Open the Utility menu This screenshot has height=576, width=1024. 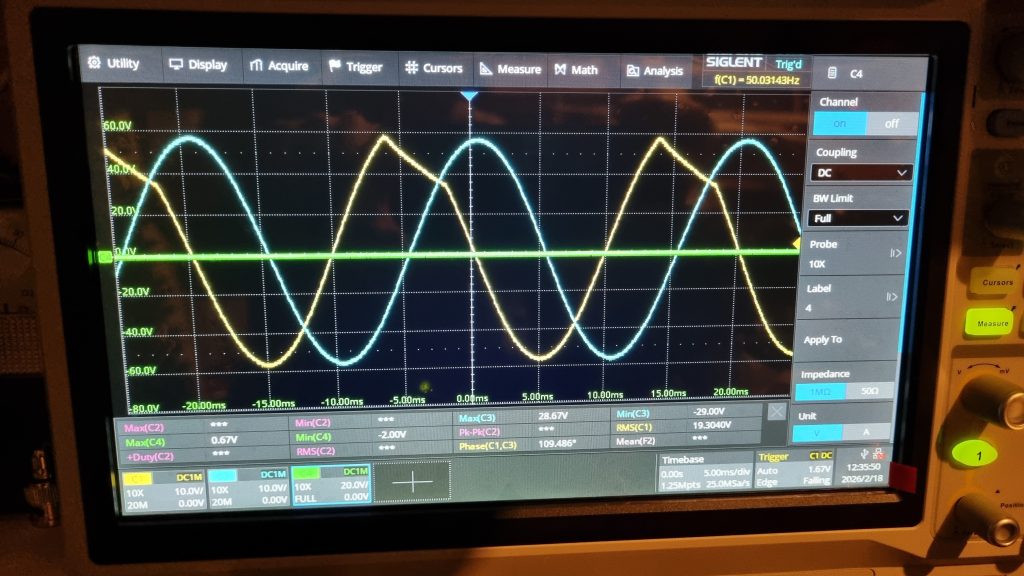113,64
